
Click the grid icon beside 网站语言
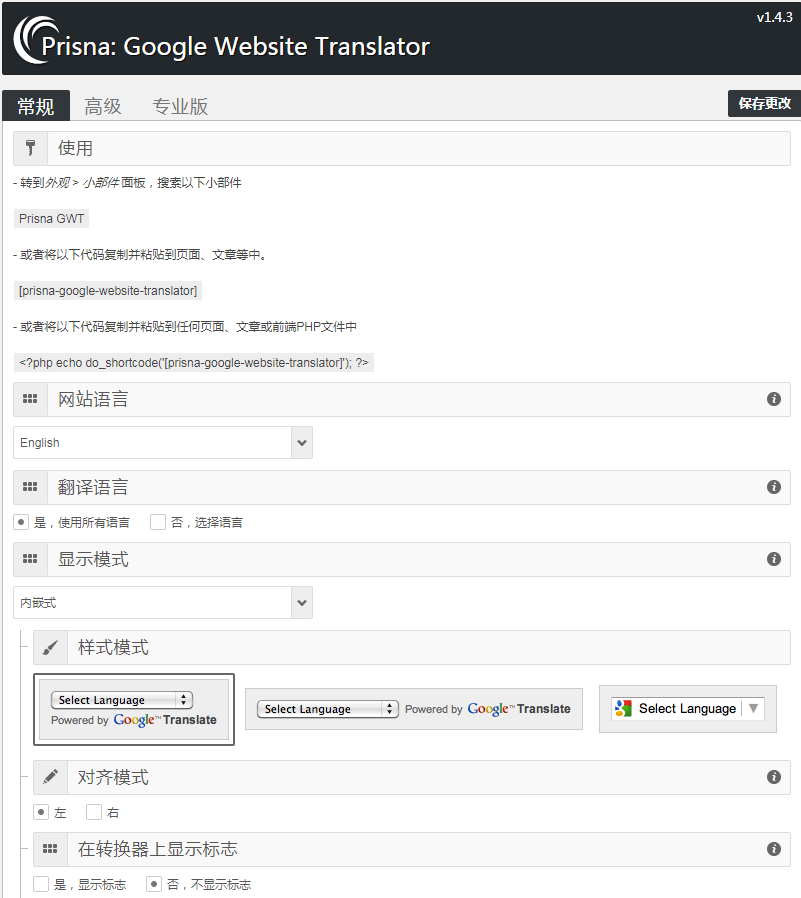click(30, 399)
